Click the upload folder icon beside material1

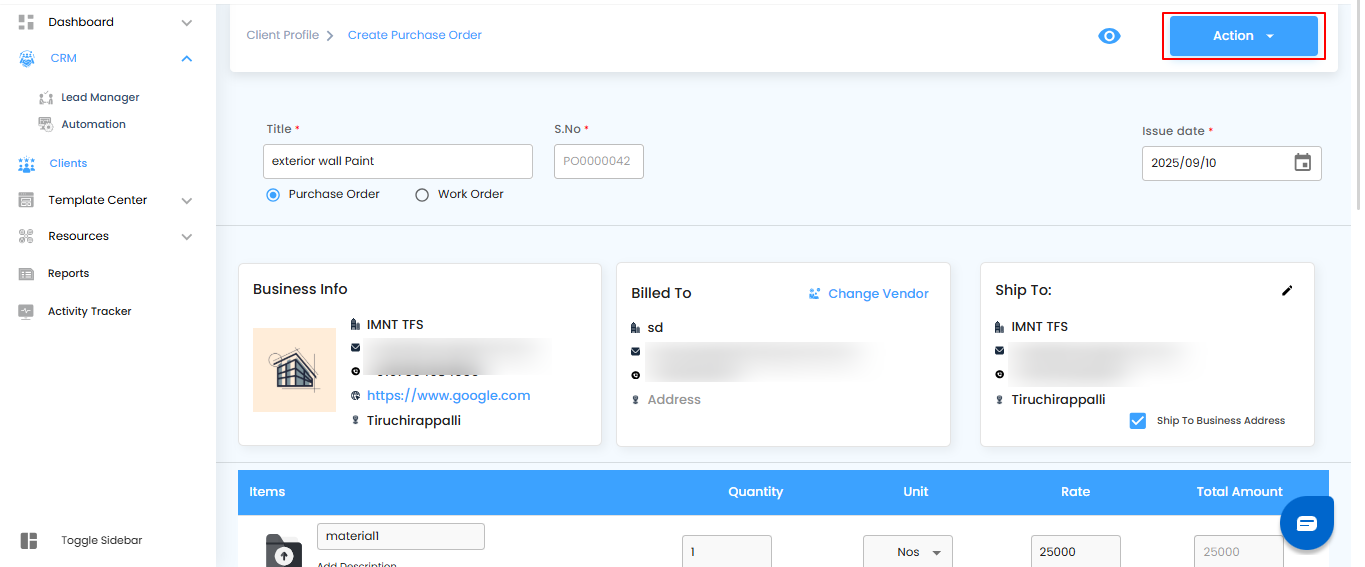[x=284, y=551]
